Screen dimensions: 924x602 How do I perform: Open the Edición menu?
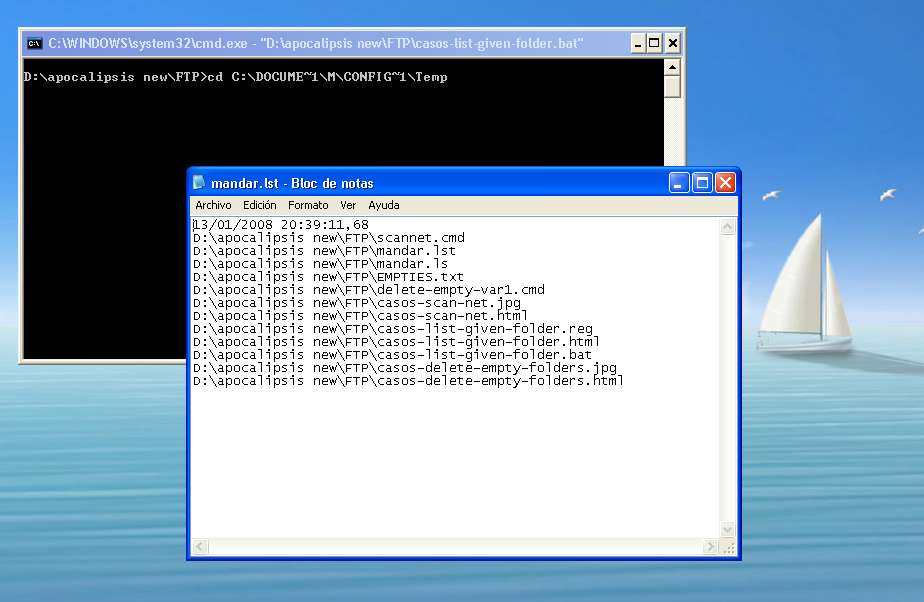(259, 205)
